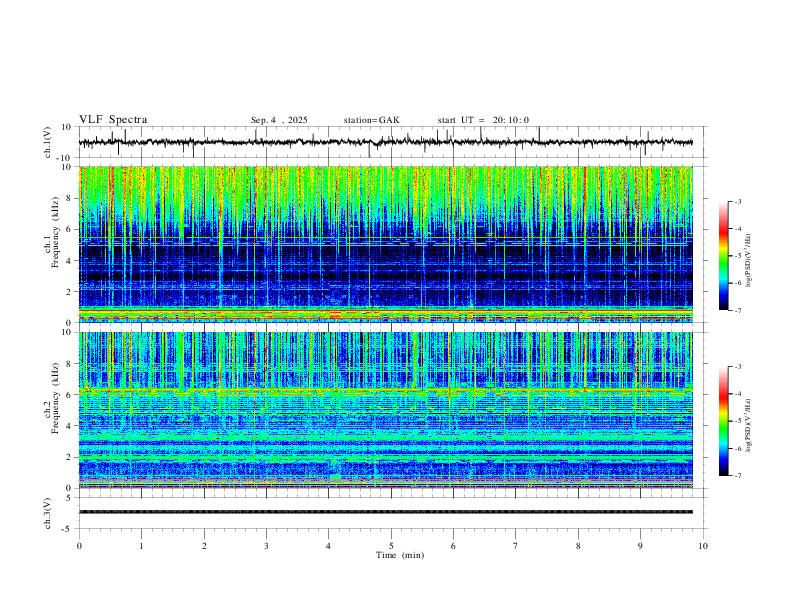
Task: Click the ch.3 flat voltage trace
Action: pos(386,512)
